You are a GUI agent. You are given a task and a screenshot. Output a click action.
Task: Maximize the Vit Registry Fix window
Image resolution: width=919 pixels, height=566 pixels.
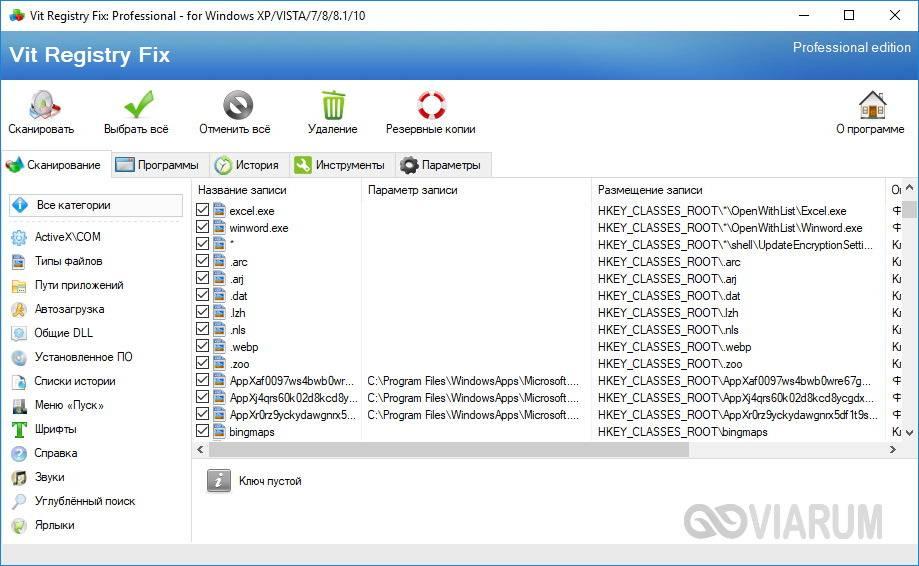click(849, 15)
